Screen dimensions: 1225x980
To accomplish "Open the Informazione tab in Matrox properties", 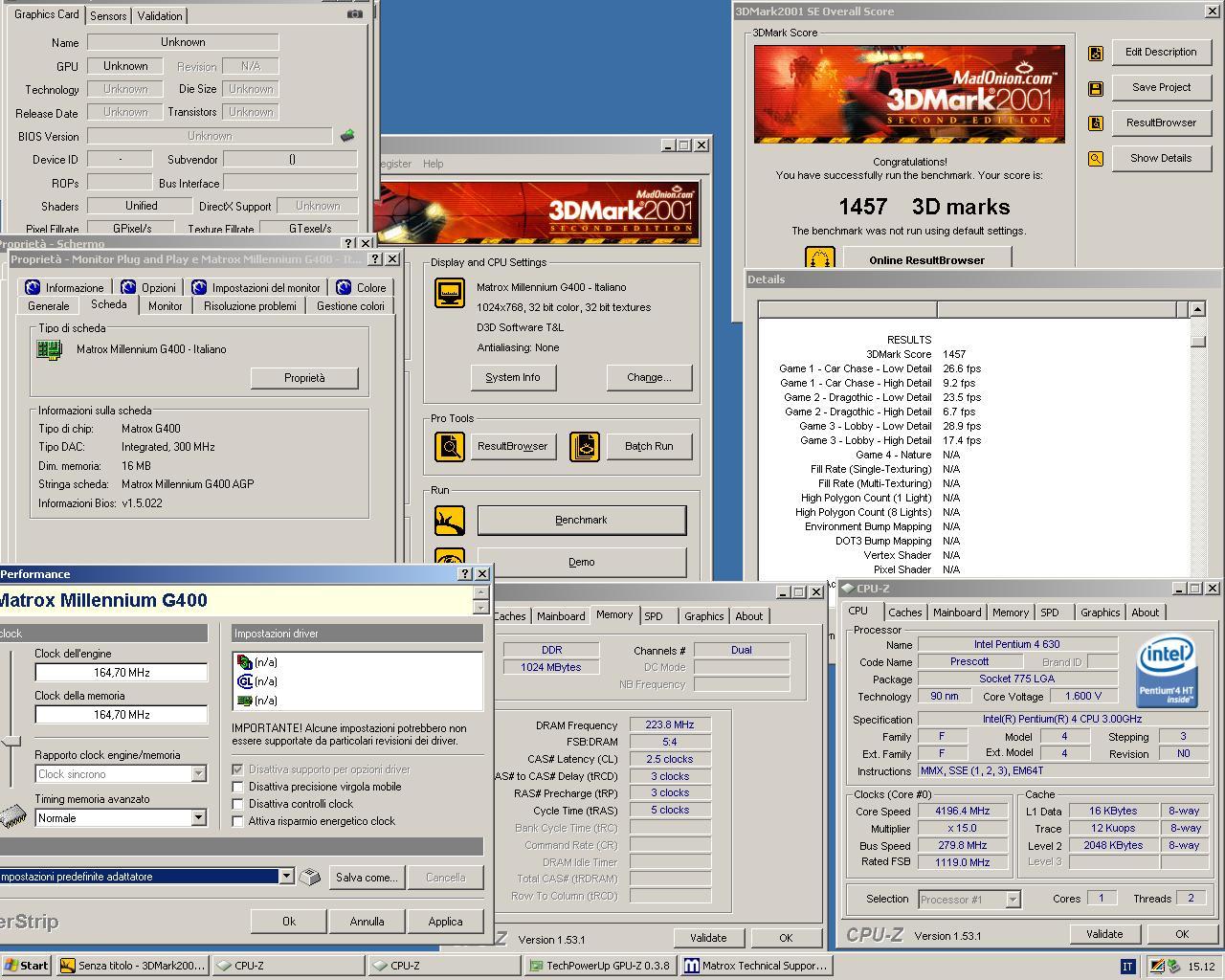I will point(64,287).
